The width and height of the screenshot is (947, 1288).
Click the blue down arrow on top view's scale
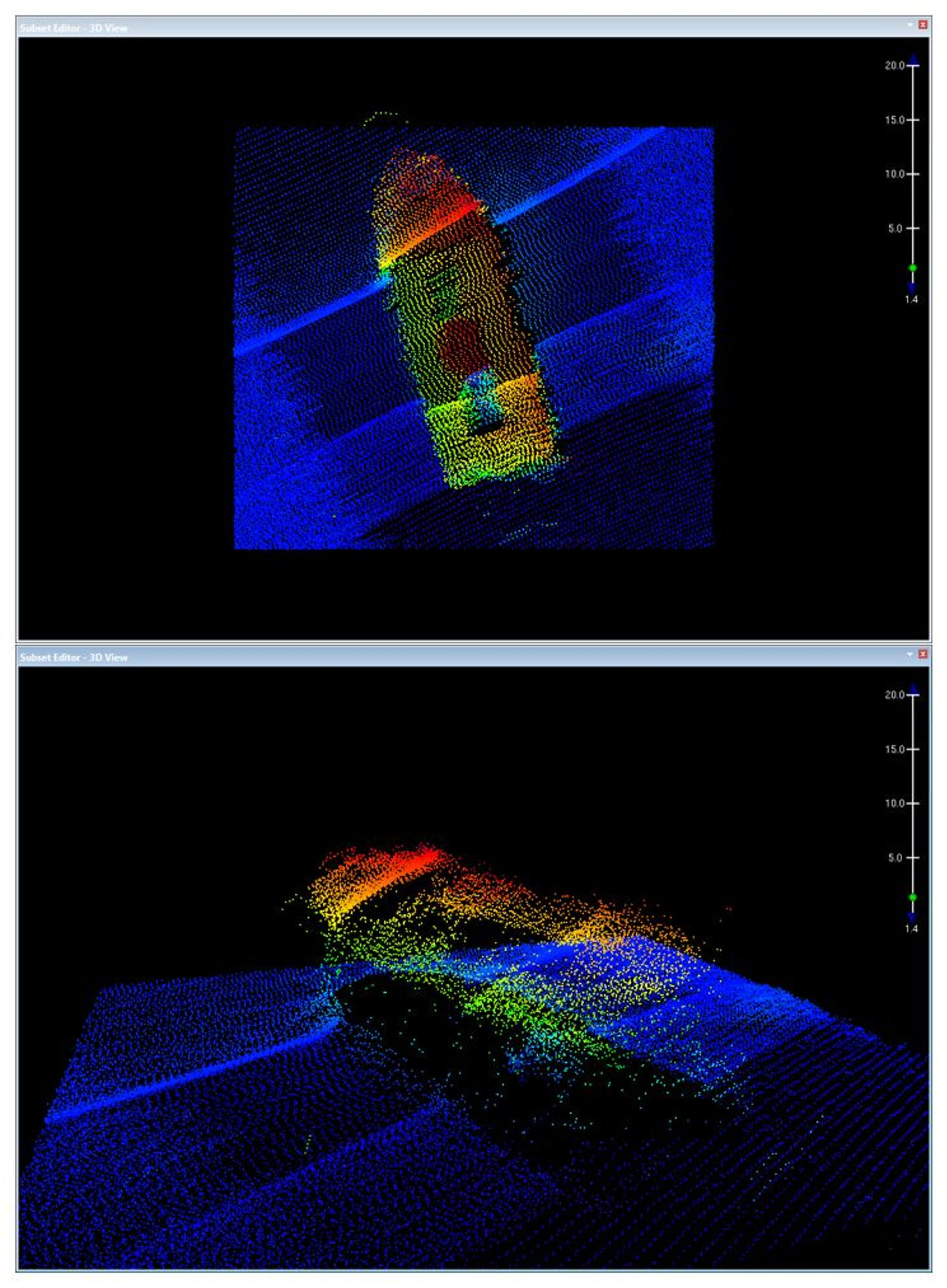pos(912,288)
